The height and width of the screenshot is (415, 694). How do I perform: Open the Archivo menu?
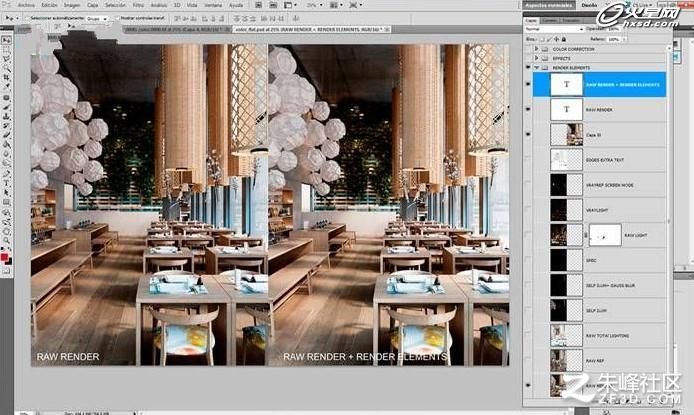point(27,5)
